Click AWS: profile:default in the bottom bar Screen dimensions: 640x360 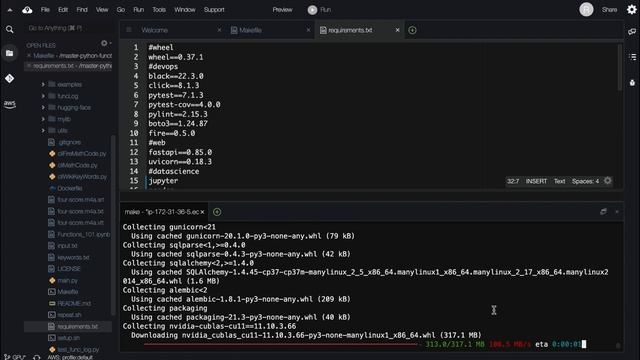click(70, 357)
